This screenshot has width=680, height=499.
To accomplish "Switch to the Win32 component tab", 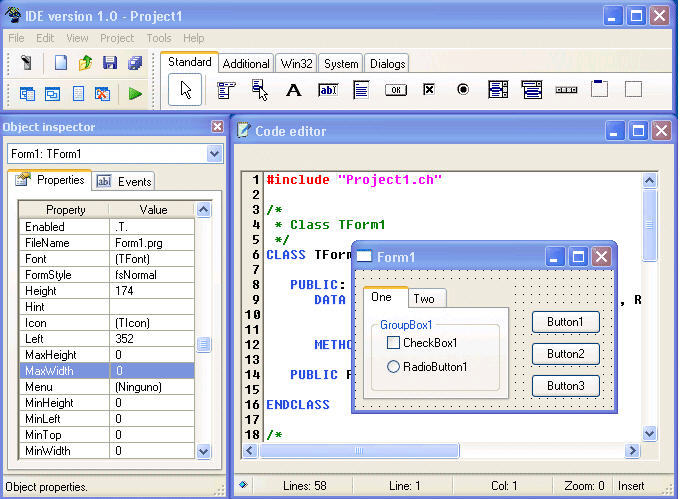I will (296, 64).
